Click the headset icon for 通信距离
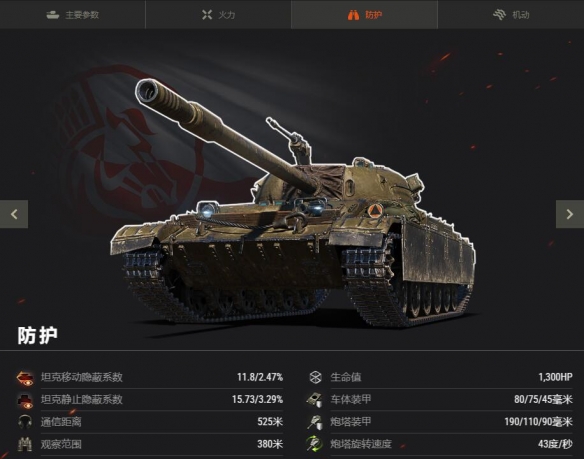Image resolution: width=584 pixels, height=459 pixels. (25, 422)
